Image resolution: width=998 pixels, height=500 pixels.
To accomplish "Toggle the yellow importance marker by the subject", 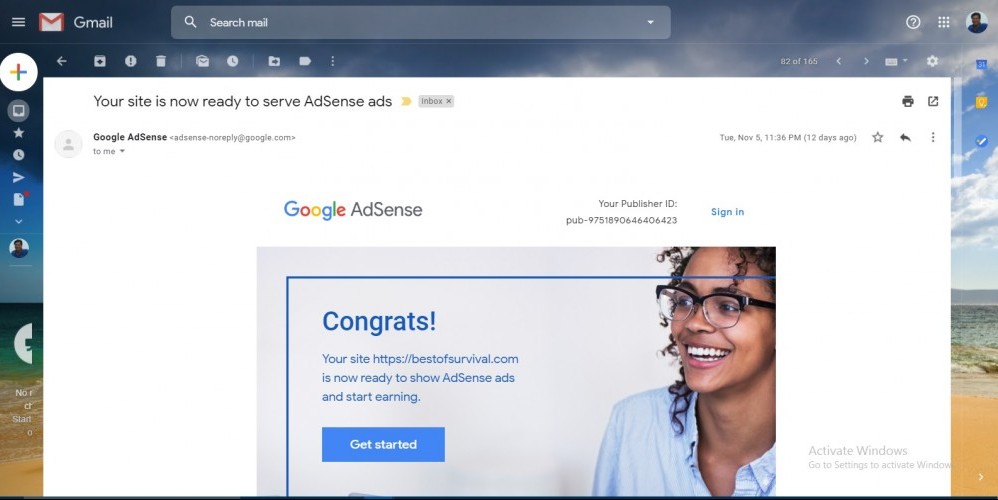I will coord(405,101).
